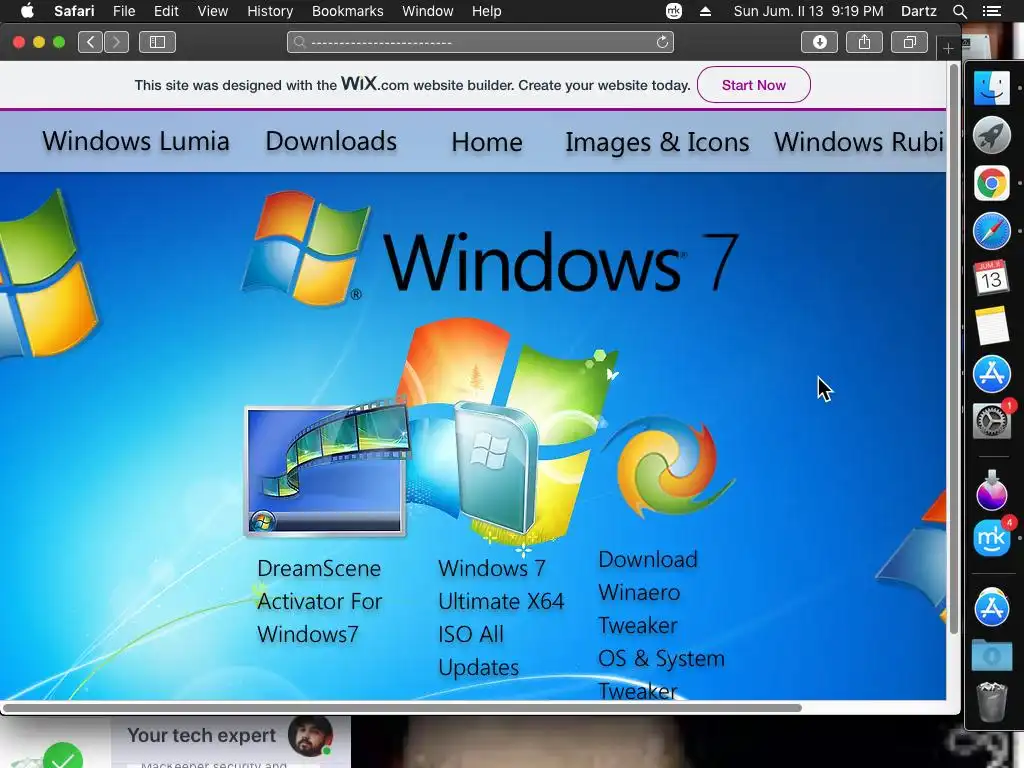This screenshot has height=768, width=1024.
Task: Open the Safari downloads button
Action: coord(820,42)
